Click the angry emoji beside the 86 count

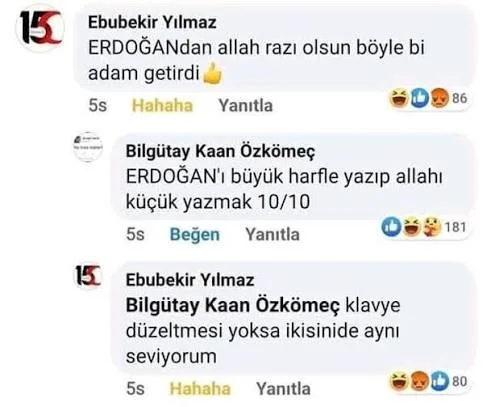pos(439,98)
